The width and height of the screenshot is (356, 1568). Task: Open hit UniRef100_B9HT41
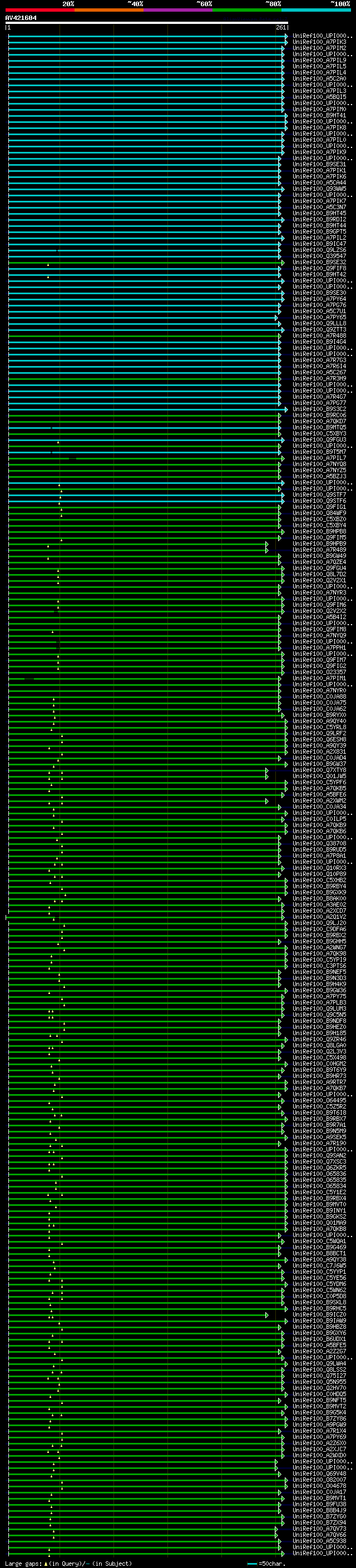coord(319,115)
